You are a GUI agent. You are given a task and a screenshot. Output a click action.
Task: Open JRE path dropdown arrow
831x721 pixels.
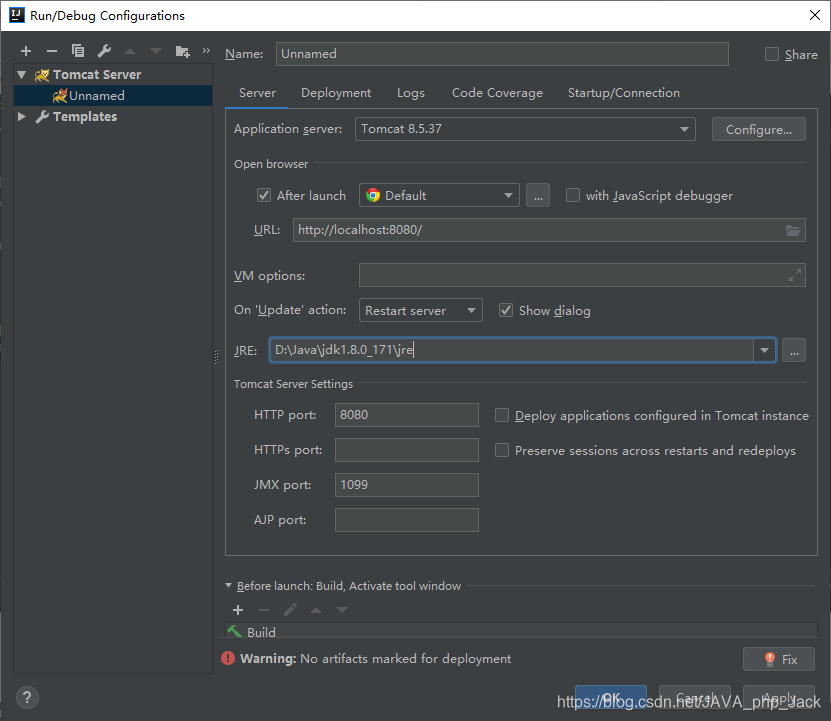[x=764, y=350]
